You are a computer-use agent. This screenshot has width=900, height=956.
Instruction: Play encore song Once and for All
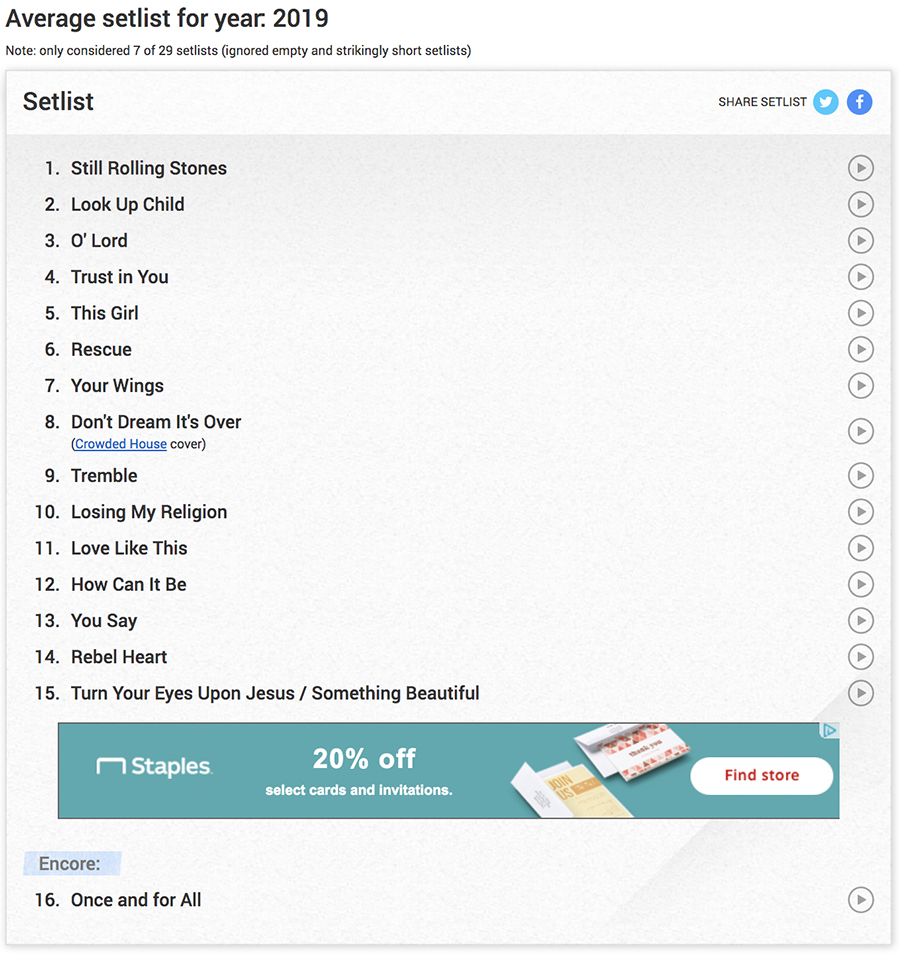[x=860, y=900]
